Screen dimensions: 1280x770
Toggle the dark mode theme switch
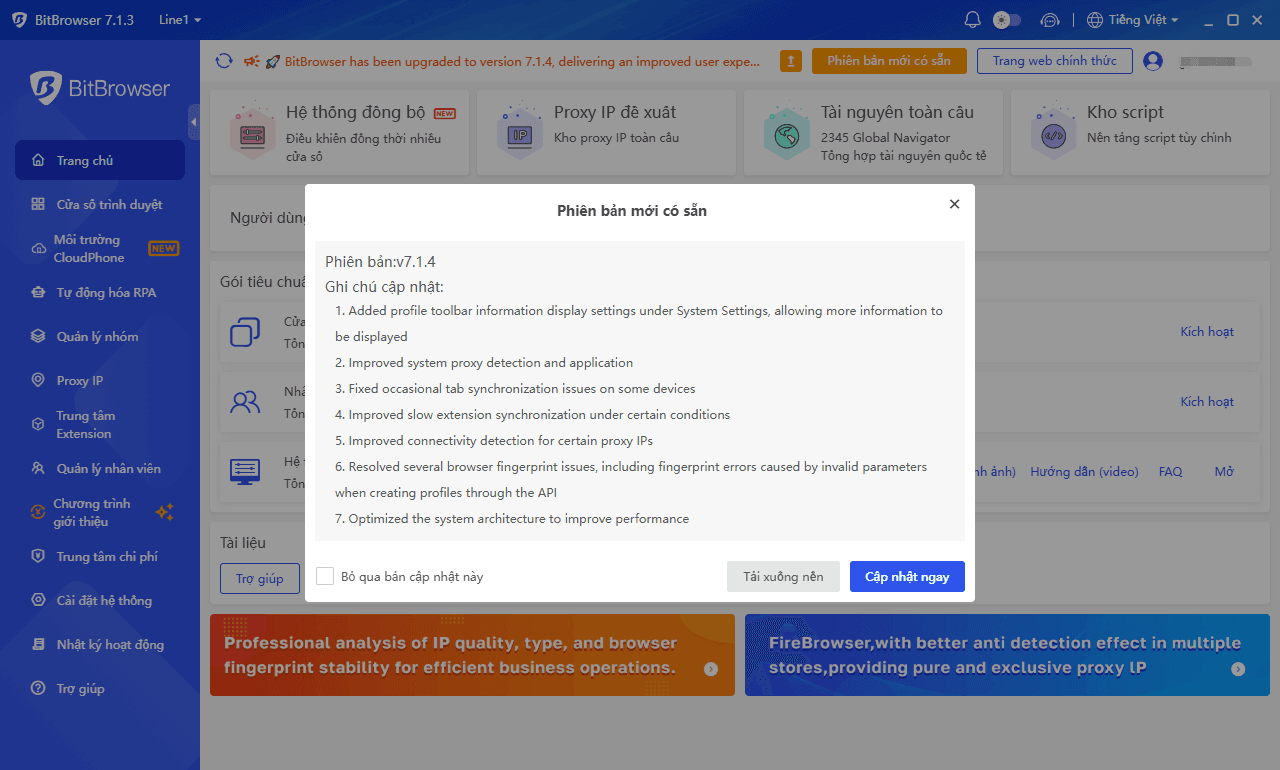pyautogui.click(x=1006, y=20)
